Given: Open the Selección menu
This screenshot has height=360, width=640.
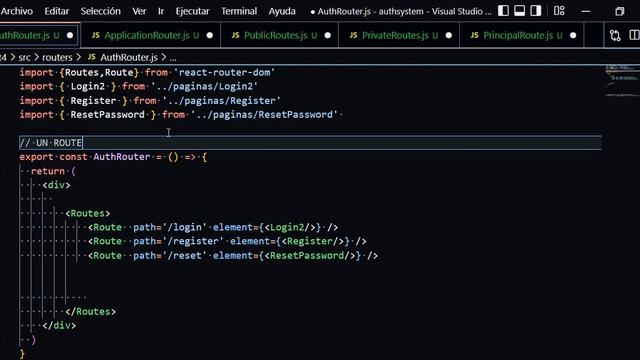Looking at the screenshot, I should [100, 11].
